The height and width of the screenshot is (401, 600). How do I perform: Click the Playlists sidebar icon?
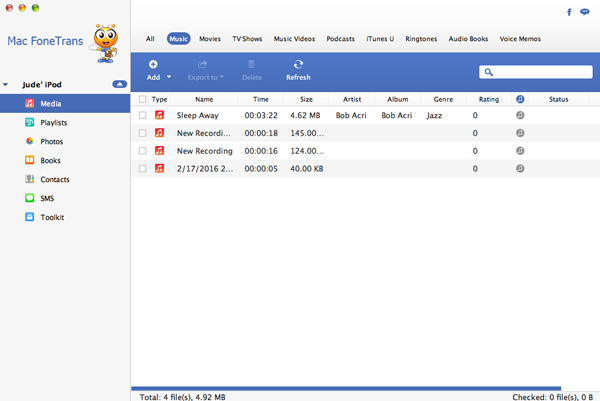click(29, 122)
